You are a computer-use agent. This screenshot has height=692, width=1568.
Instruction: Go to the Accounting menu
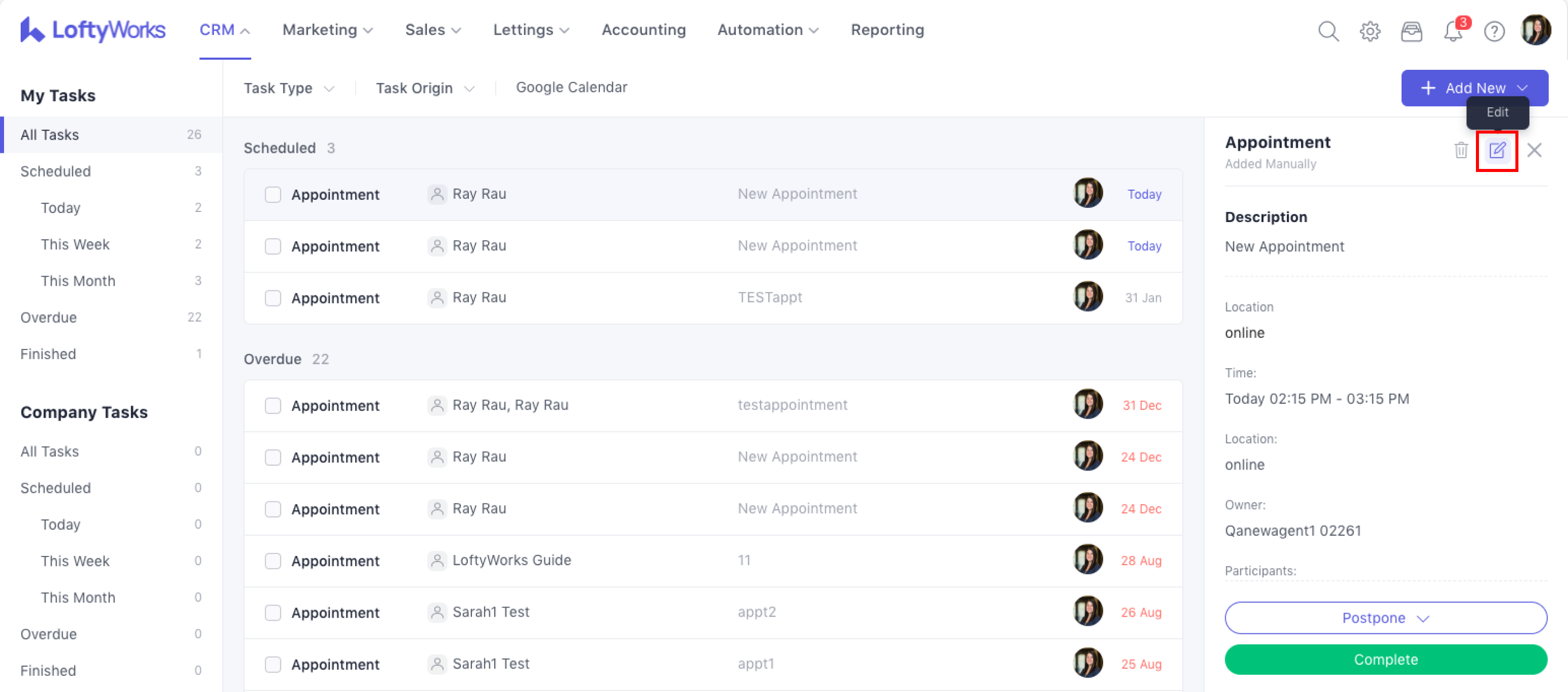643,30
